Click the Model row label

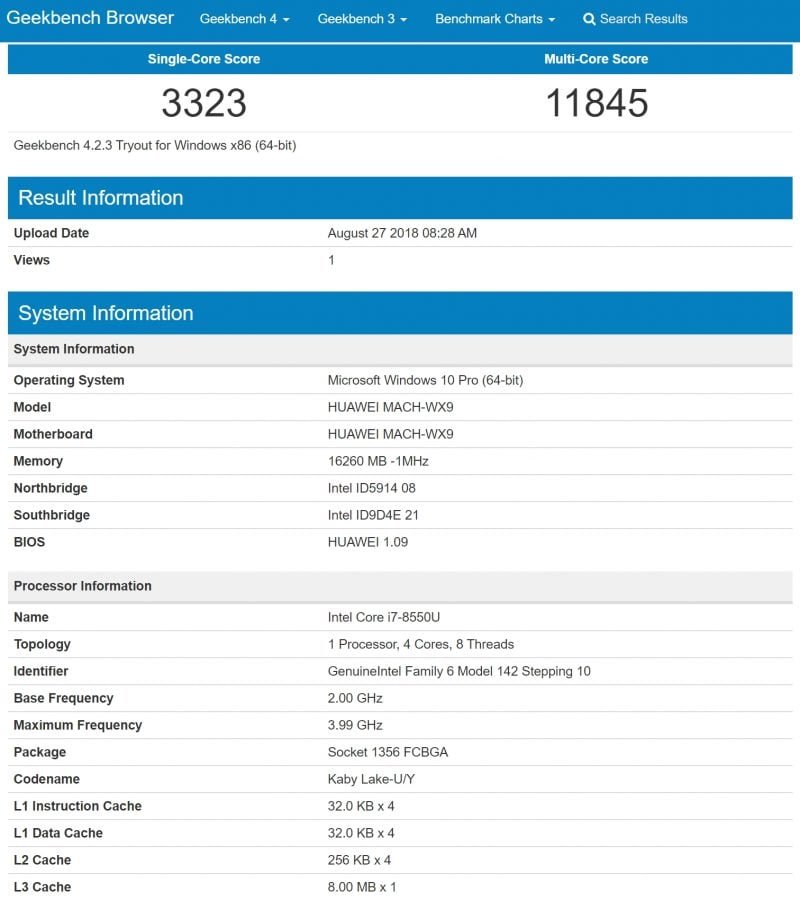point(32,407)
